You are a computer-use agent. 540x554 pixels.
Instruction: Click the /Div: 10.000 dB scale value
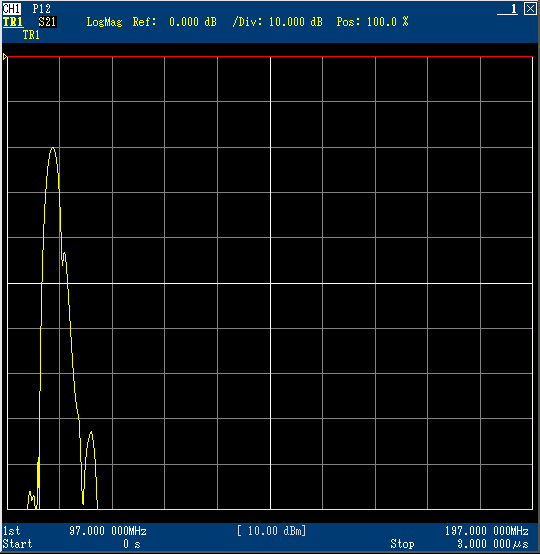pyautogui.click(x=277, y=22)
